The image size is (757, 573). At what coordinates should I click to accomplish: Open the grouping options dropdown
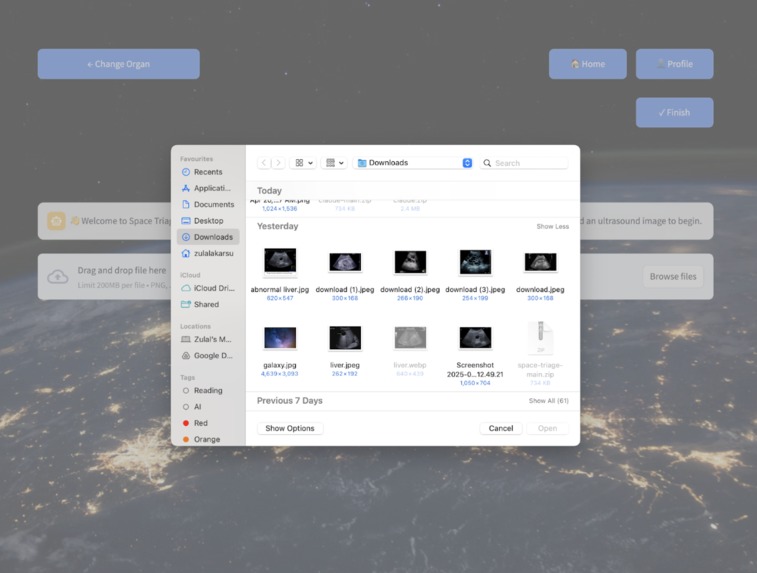pos(334,163)
